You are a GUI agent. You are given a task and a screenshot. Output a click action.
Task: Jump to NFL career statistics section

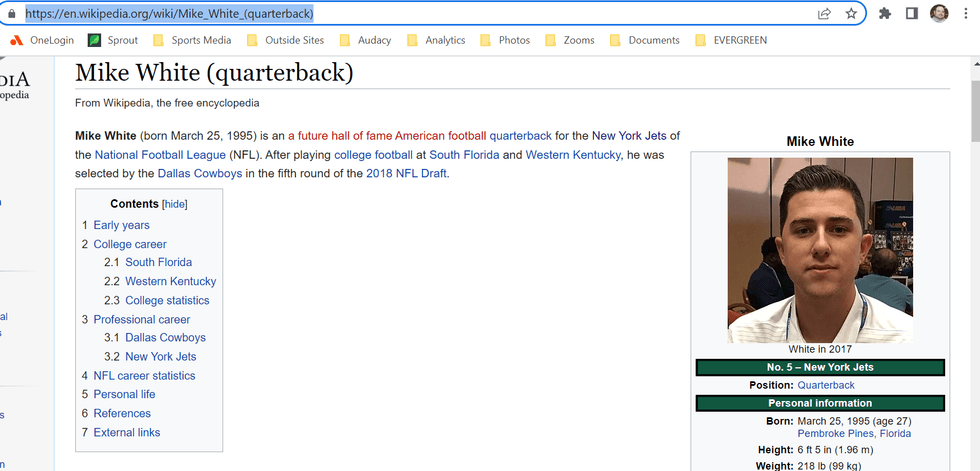tap(144, 376)
